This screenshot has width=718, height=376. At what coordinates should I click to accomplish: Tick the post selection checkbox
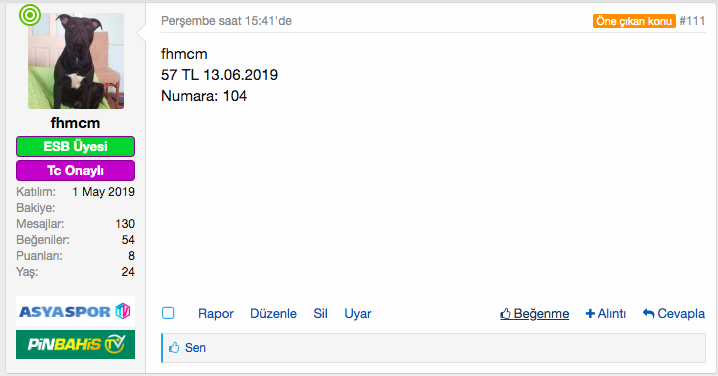point(168,313)
